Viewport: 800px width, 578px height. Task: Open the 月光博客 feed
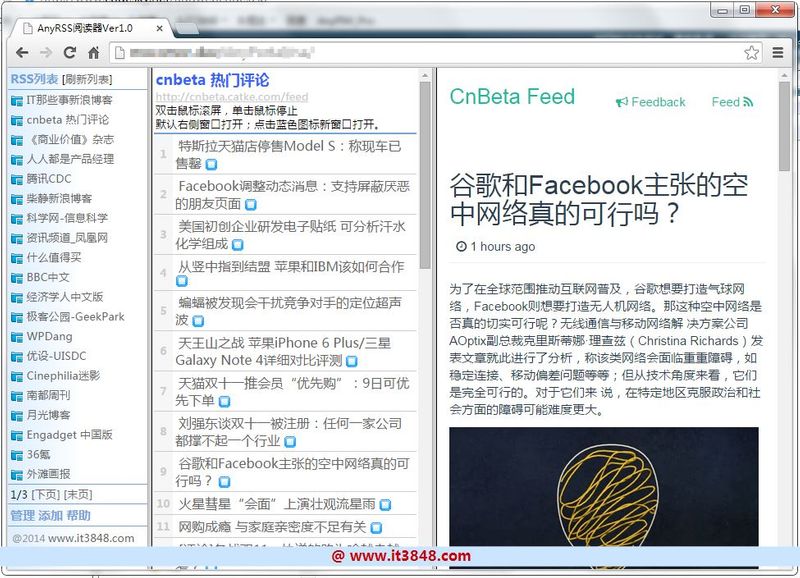(x=48, y=415)
